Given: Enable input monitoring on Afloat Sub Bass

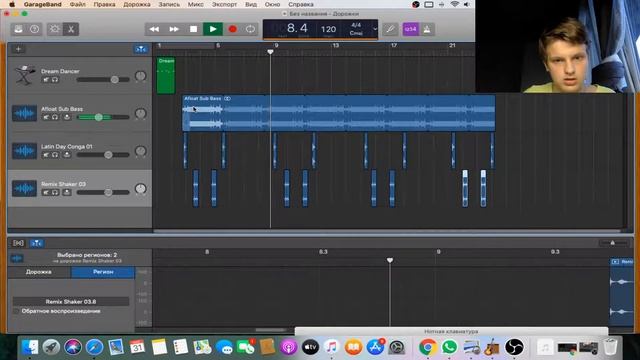Looking at the screenshot, I should click(67, 117).
